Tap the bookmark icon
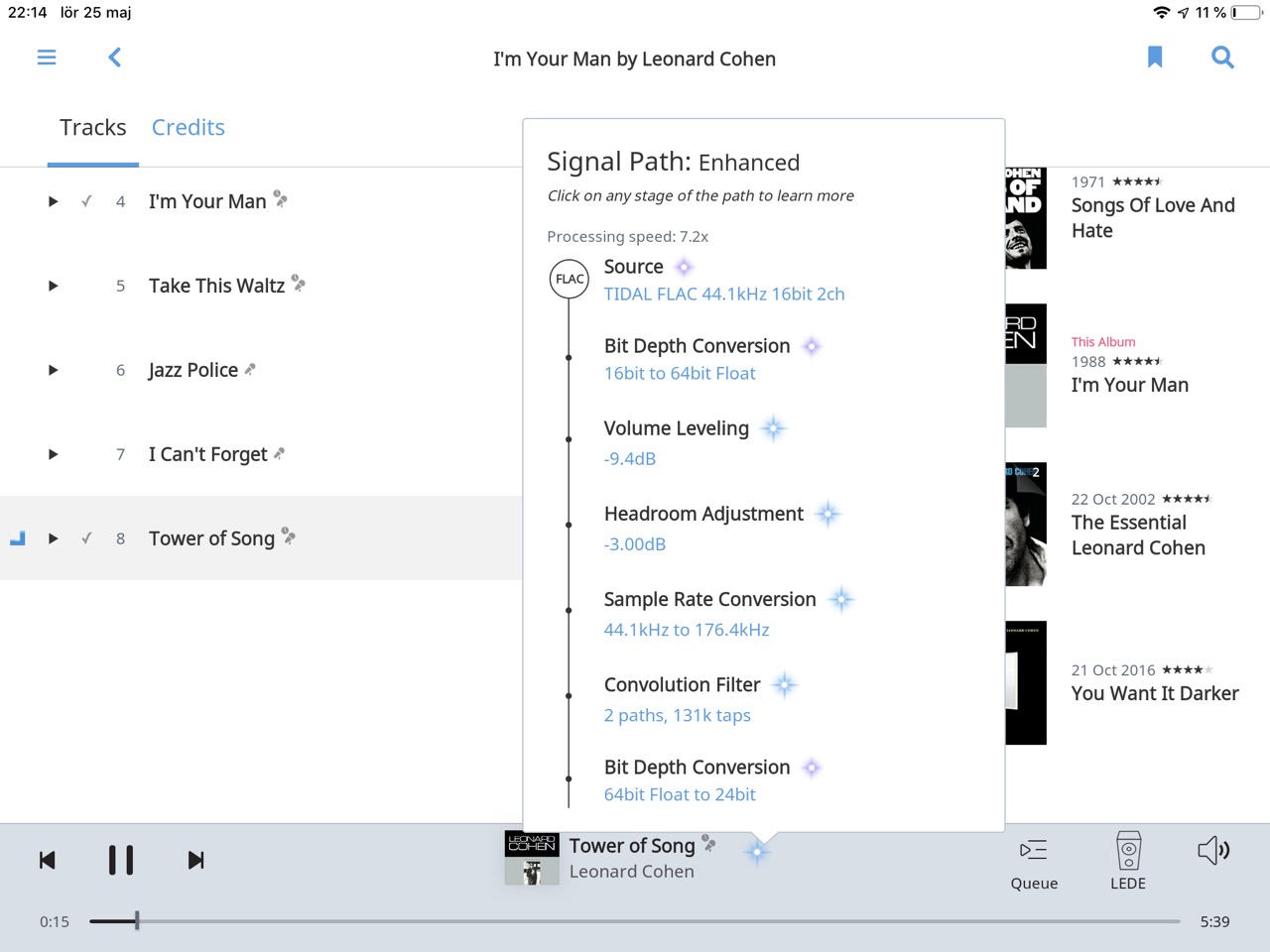 pyautogui.click(x=1155, y=58)
